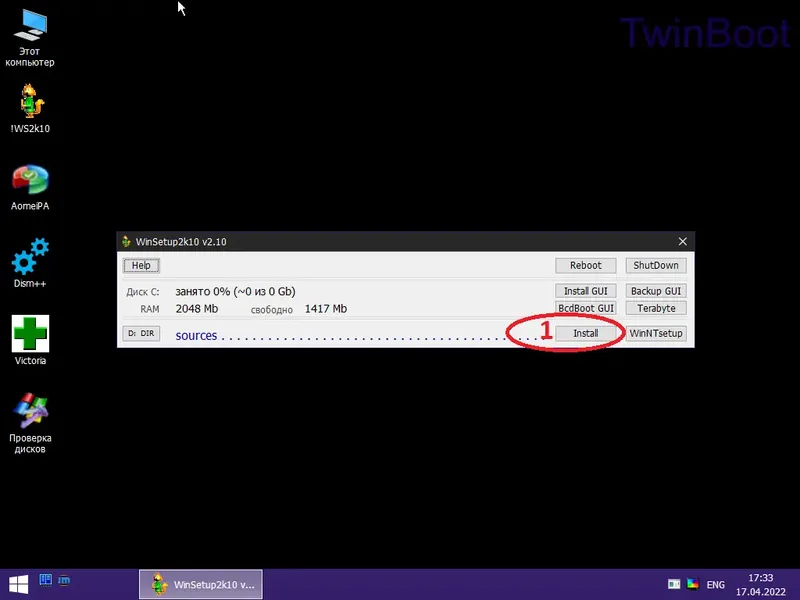
Task: Click the Reboot button
Action: click(x=586, y=265)
